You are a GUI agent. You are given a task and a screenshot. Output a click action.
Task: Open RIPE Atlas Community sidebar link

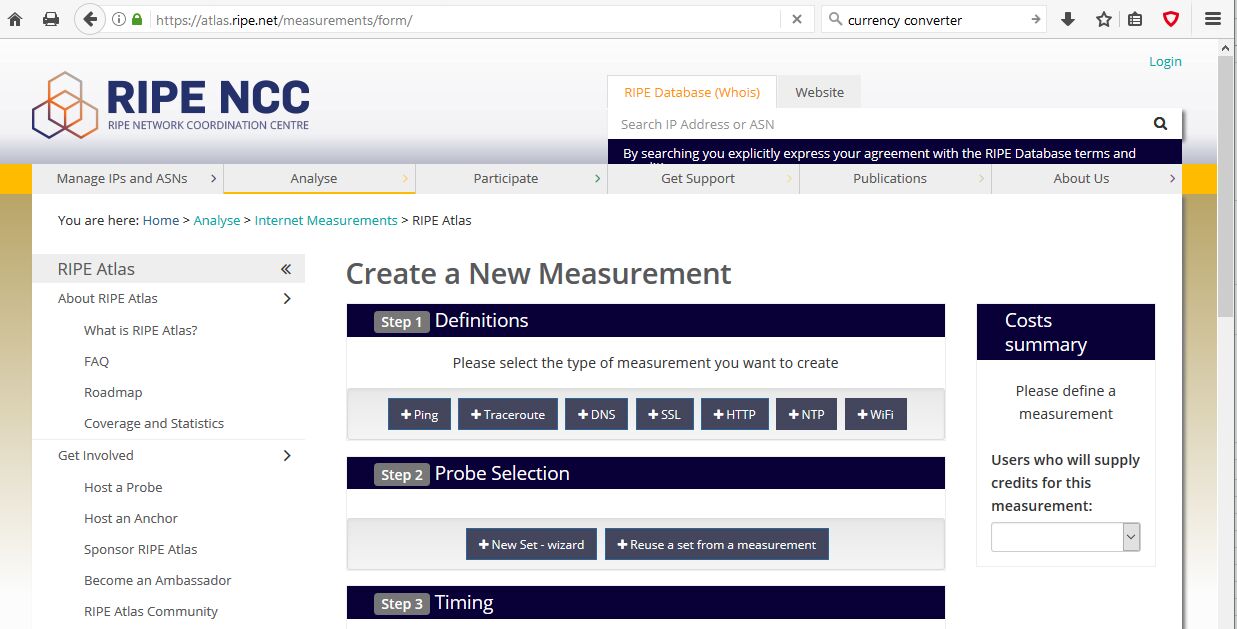click(151, 611)
